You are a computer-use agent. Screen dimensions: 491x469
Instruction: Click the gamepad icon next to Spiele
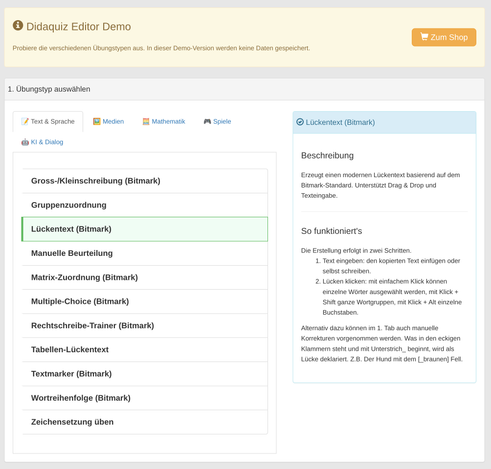click(207, 121)
